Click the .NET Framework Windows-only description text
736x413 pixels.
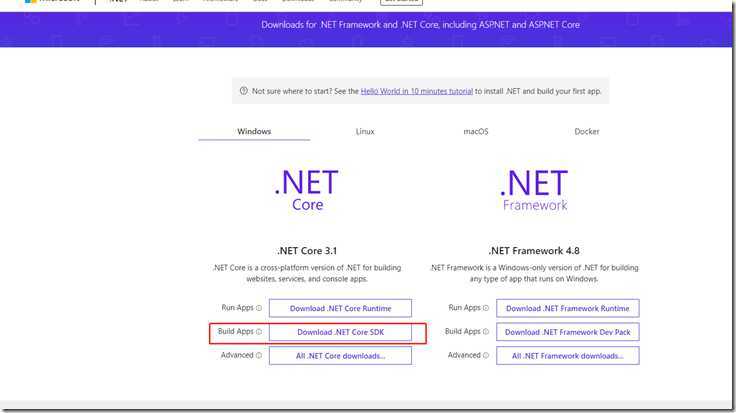click(534, 273)
